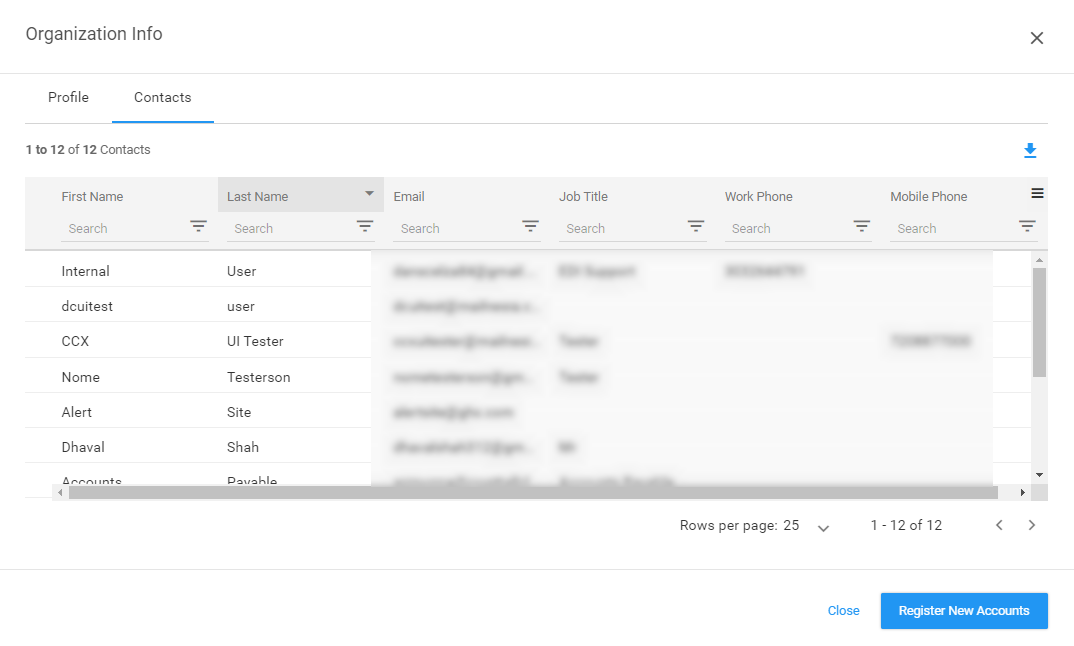Open the Mobile Phone column filter
The width and height of the screenshot is (1074, 646).
pyautogui.click(x=1026, y=227)
